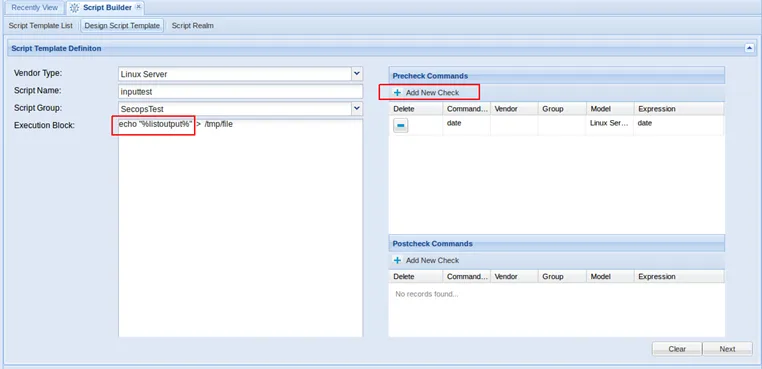
Task: Click the Next button
Action: pyautogui.click(x=727, y=349)
